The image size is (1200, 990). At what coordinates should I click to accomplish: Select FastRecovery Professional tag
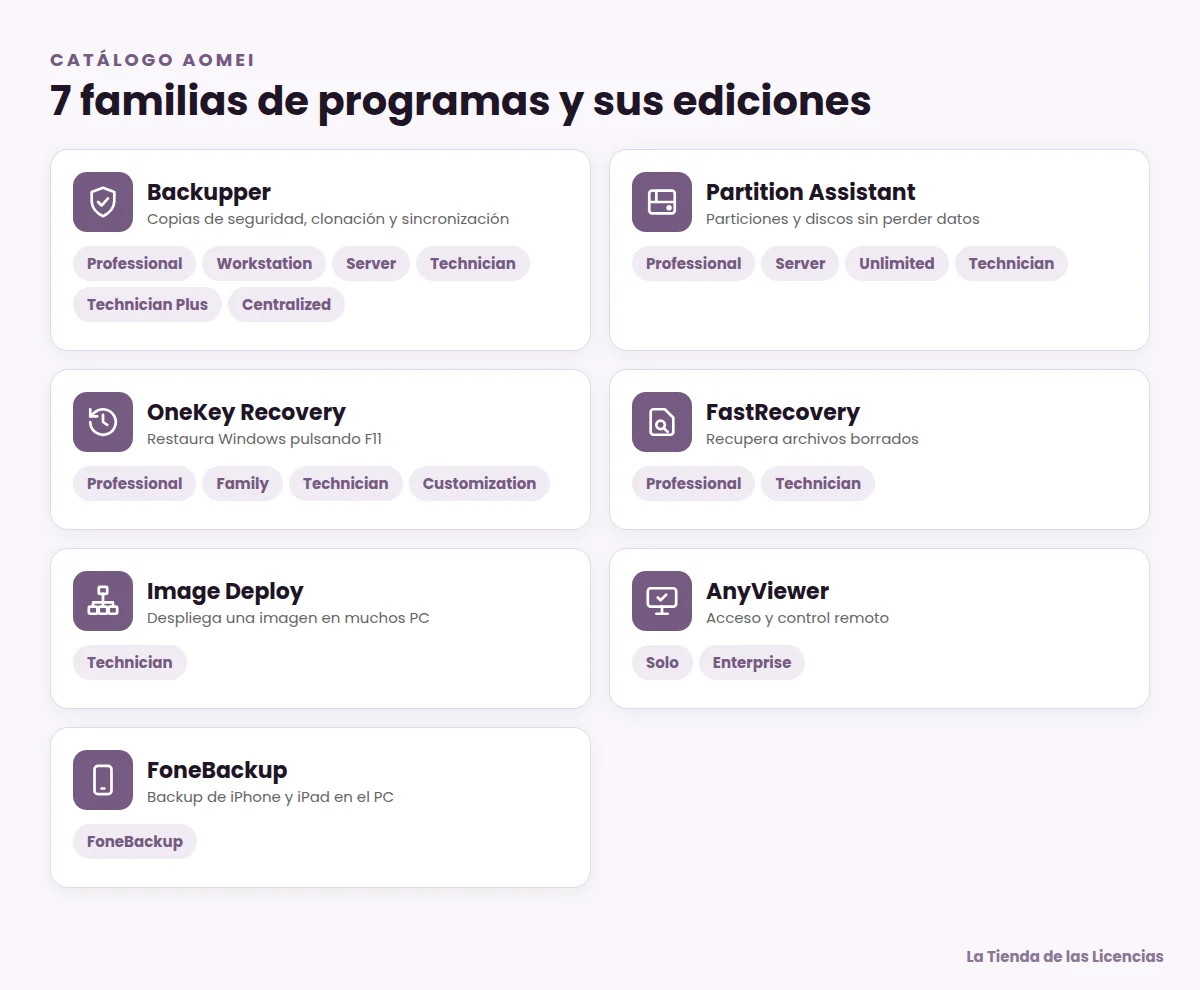click(x=693, y=484)
